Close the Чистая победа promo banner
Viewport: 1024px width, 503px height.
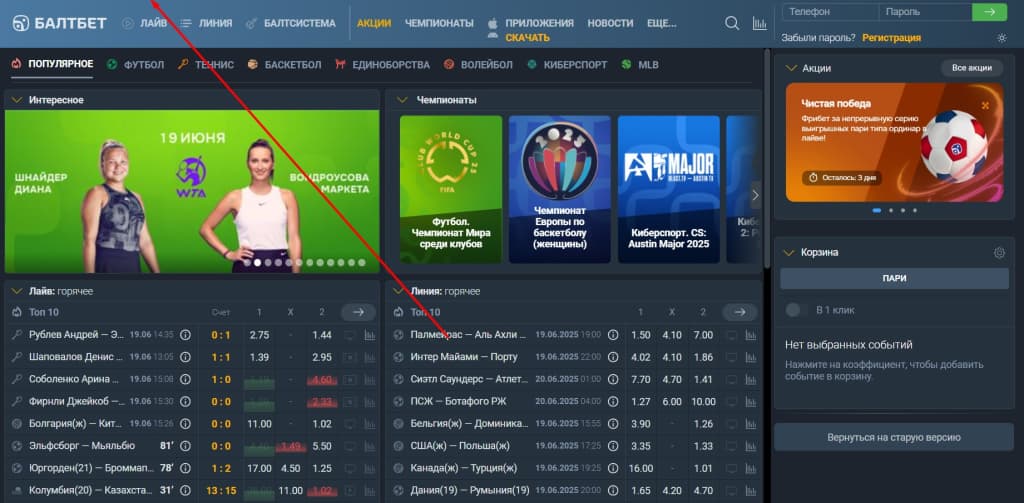click(x=985, y=105)
